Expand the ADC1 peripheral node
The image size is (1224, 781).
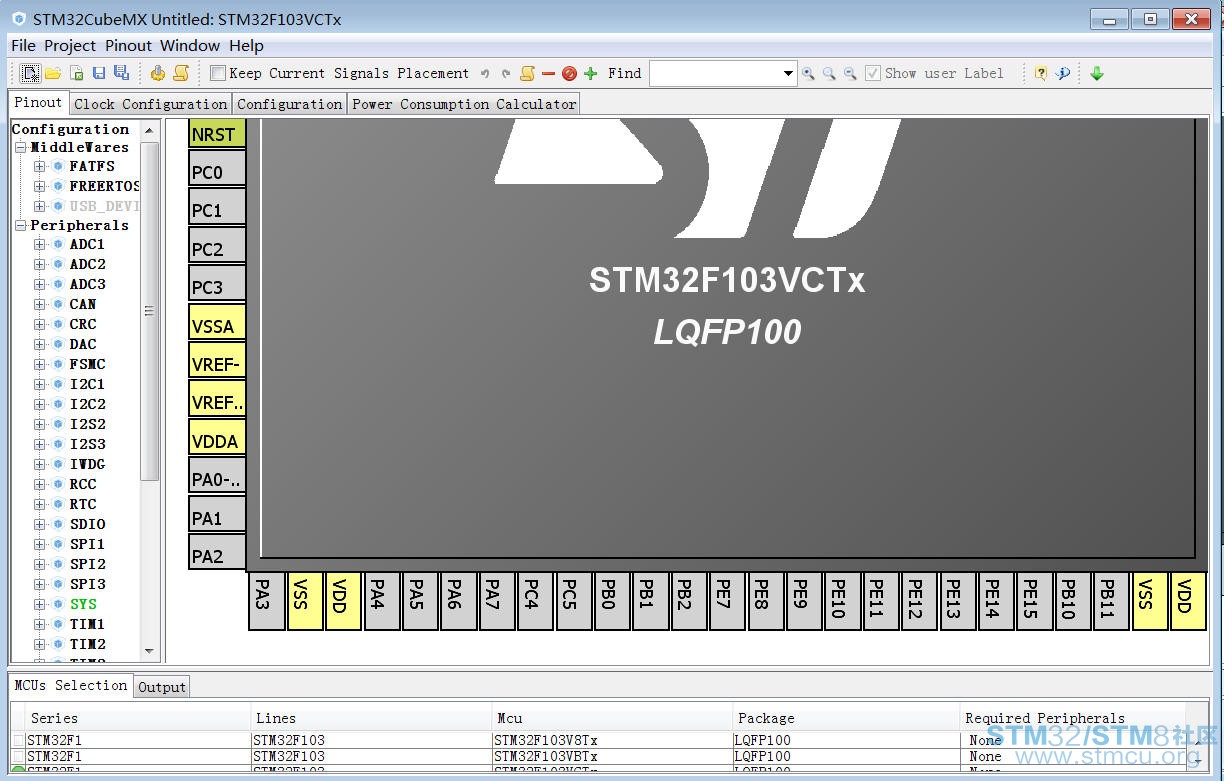click(40, 245)
